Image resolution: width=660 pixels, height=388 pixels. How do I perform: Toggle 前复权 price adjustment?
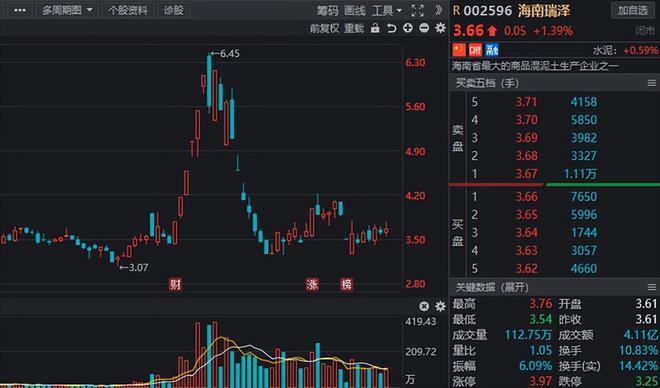[x=325, y=28]
